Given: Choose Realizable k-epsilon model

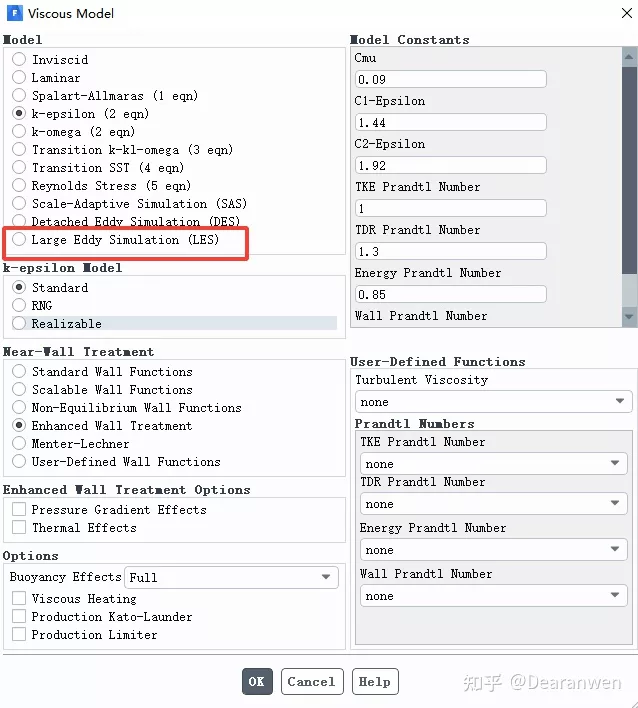Looking at the screenshot, I should 19,323.
